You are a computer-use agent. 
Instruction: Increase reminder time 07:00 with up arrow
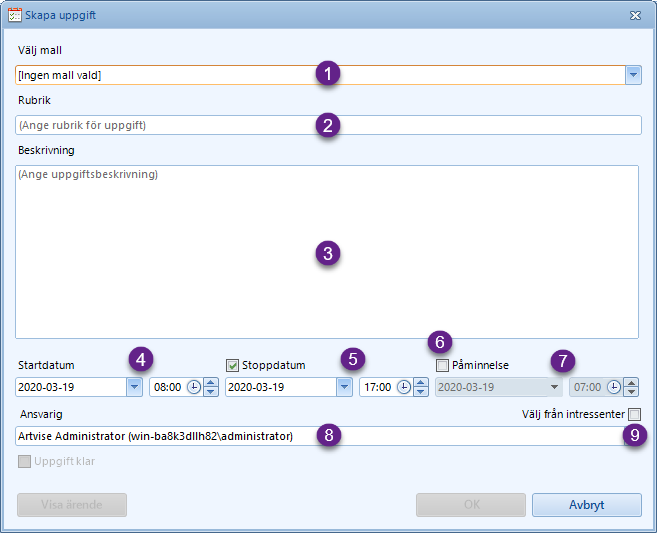pos(631,382)
